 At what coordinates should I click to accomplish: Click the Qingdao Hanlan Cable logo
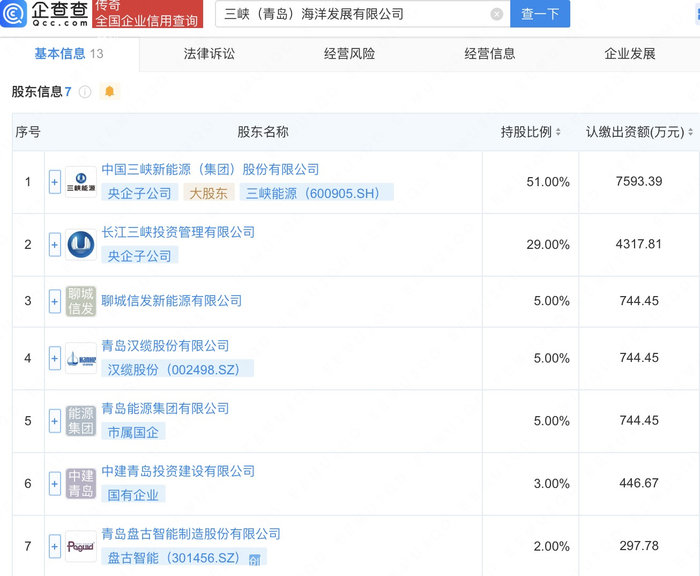81,358
